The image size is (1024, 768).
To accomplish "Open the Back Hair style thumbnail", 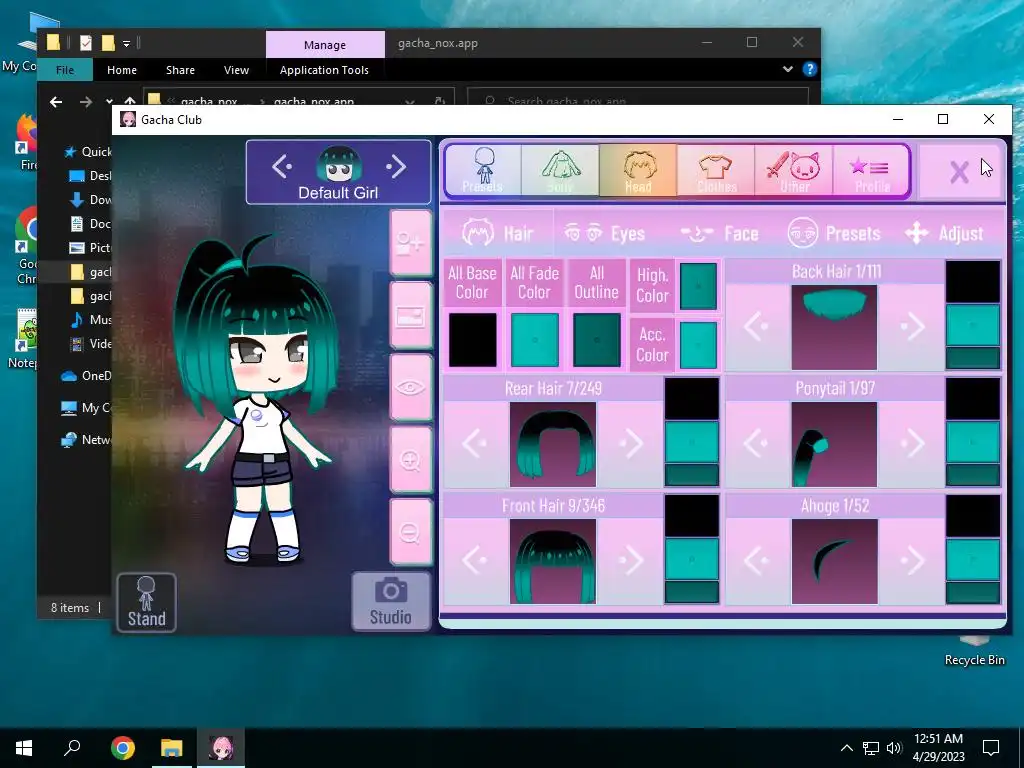I will 835,327.
